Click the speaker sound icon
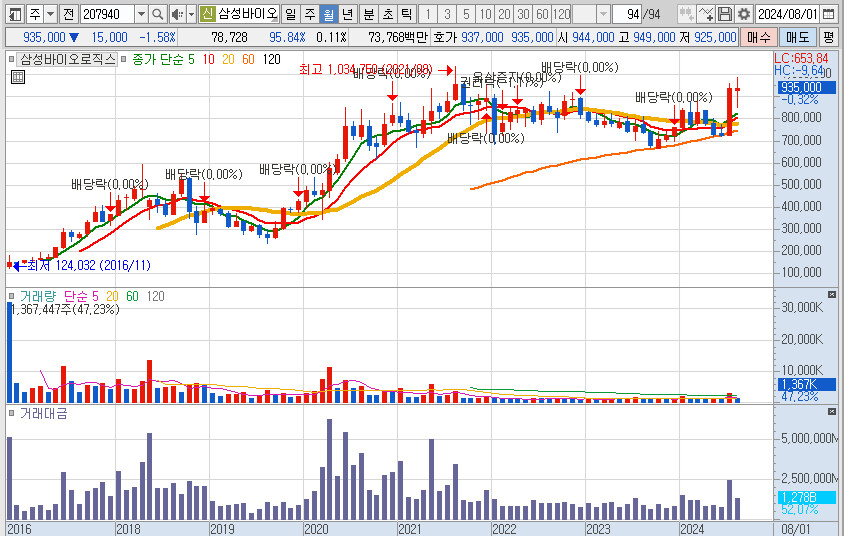 pyautogui.click(x=176, y=14)
